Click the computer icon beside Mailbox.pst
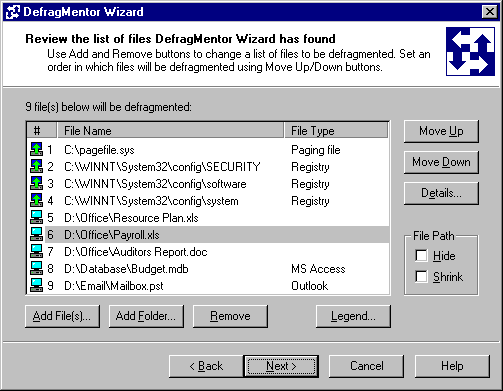The width and height of the screenshot is (503, 391). pyautogui.click(x=36, y=285)
